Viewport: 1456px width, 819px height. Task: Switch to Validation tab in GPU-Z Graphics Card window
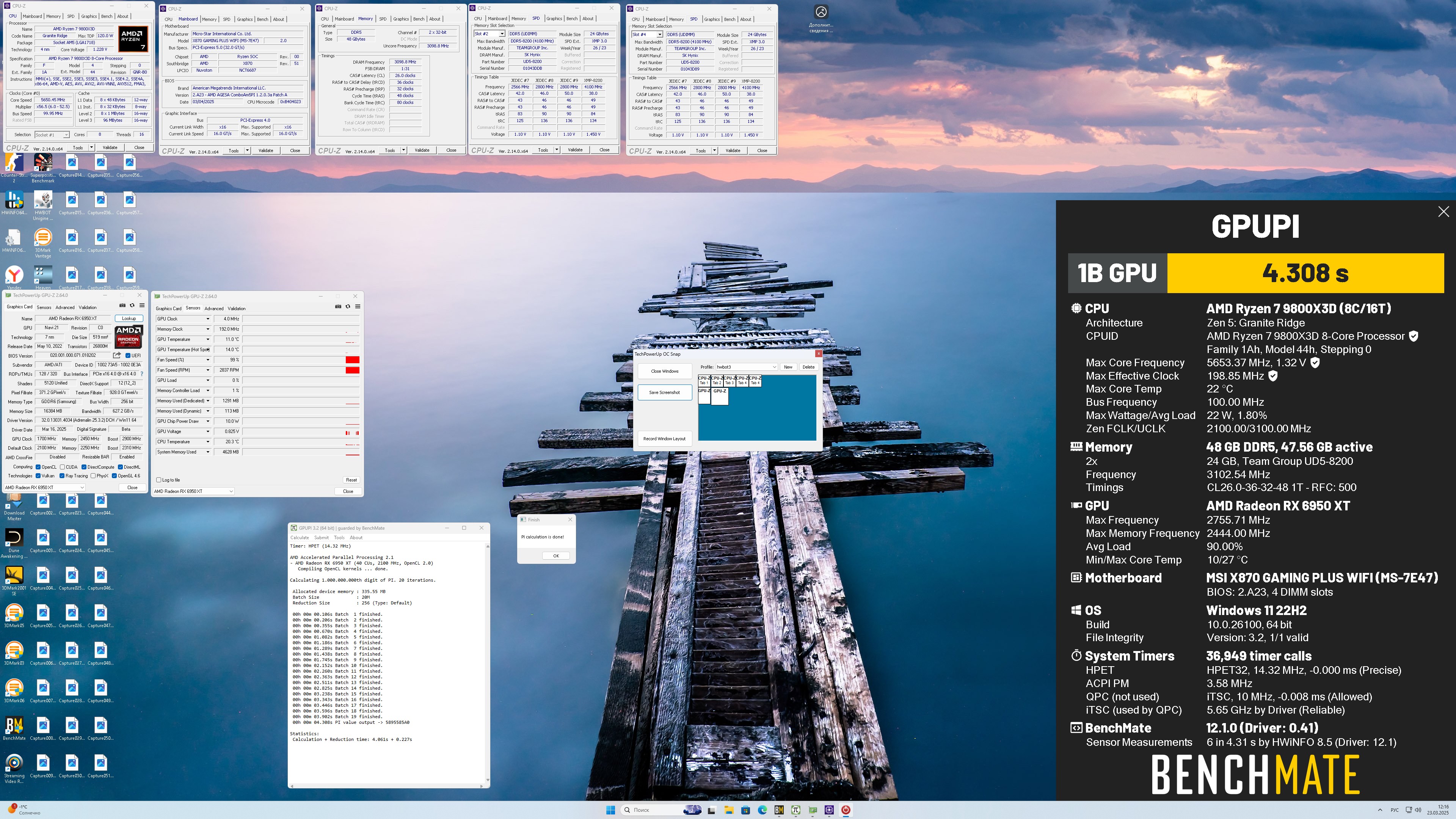click(88, 308)
